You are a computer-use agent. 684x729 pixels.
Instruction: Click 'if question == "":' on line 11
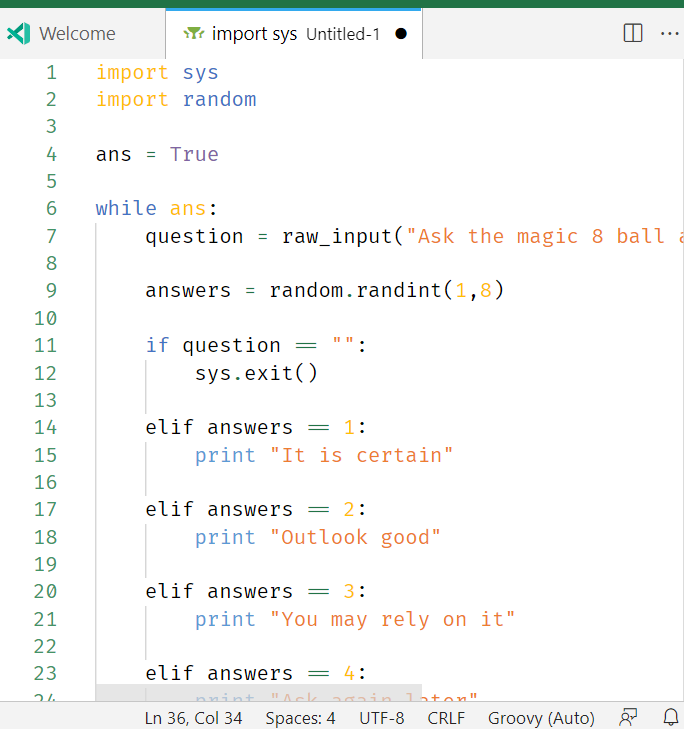[256, 345]
